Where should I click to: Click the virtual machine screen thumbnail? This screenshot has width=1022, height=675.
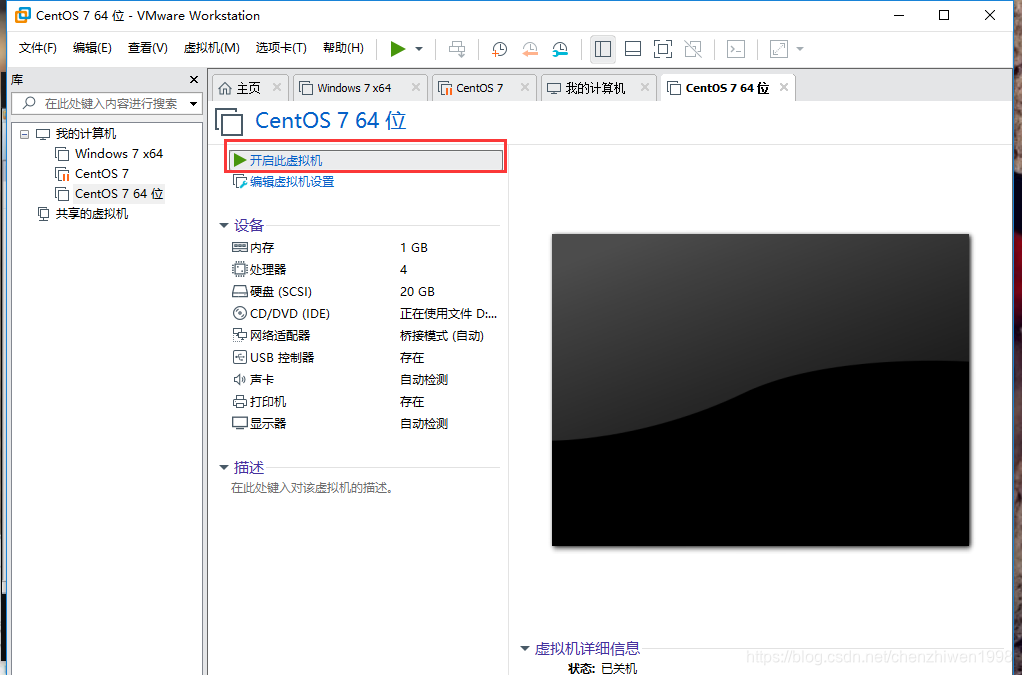tap(760, 390)
